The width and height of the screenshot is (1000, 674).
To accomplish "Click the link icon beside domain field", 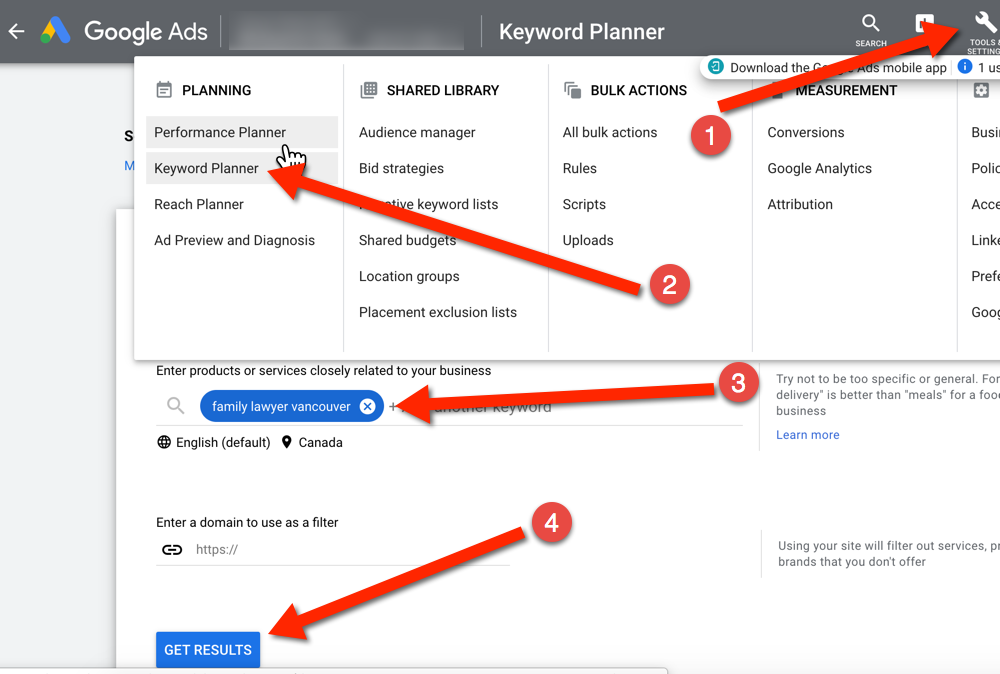I will pos(172,550).
